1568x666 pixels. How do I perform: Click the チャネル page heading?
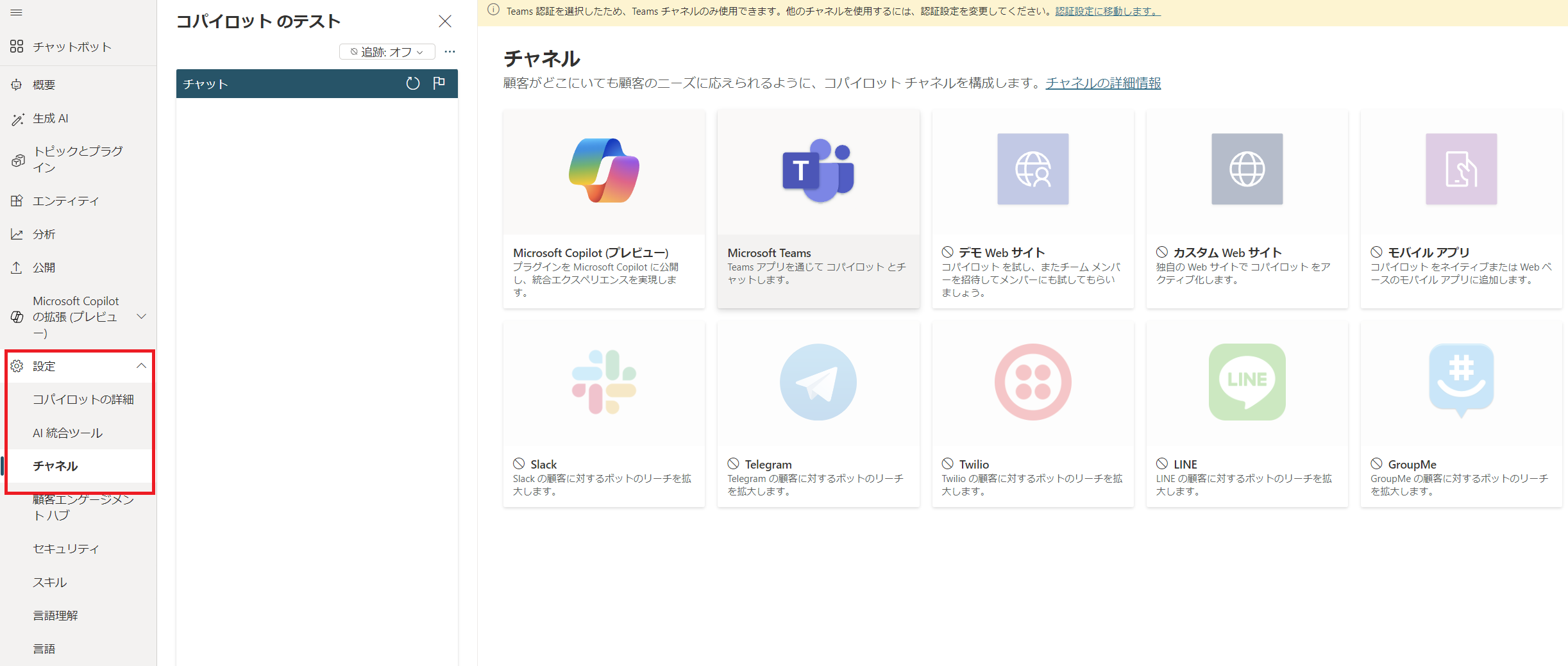point(542,59)
